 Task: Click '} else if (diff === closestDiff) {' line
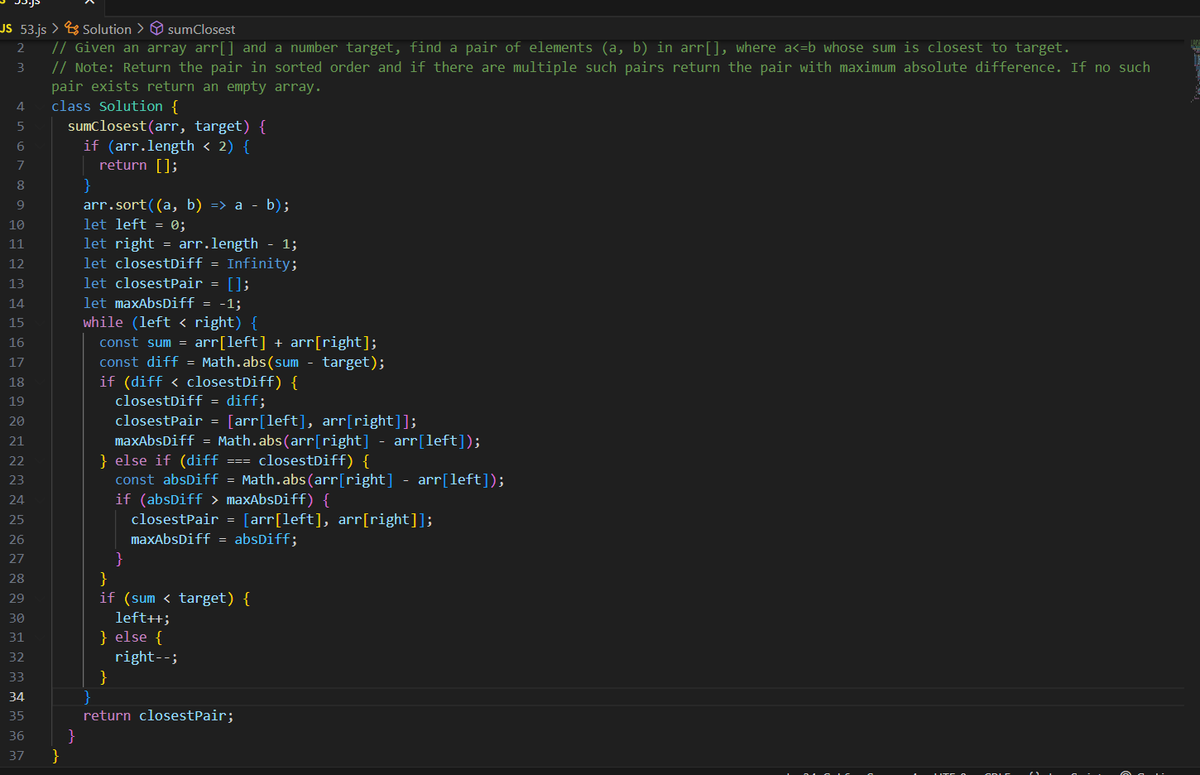(x=234, y=460)
